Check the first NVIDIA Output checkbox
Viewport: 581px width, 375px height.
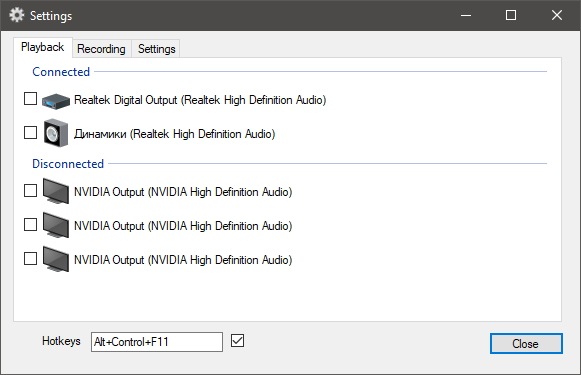[x=30, y=191]
